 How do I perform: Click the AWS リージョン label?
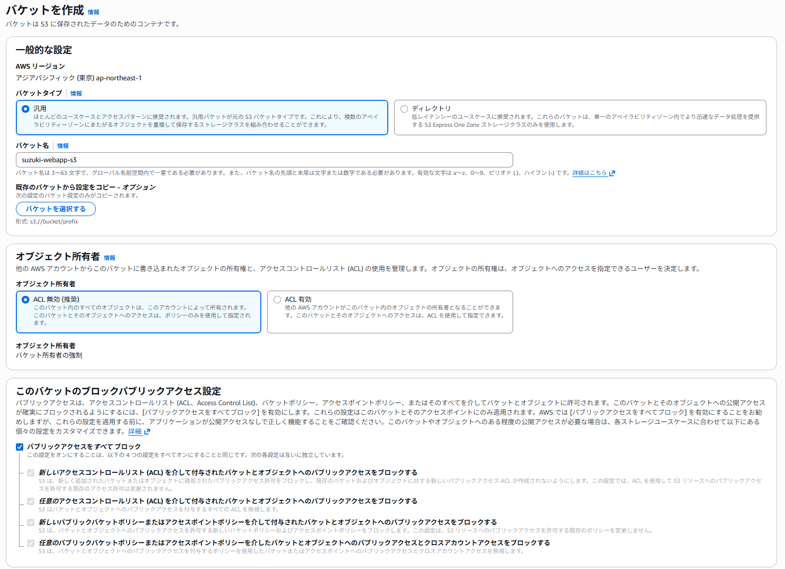pos(40,67)
